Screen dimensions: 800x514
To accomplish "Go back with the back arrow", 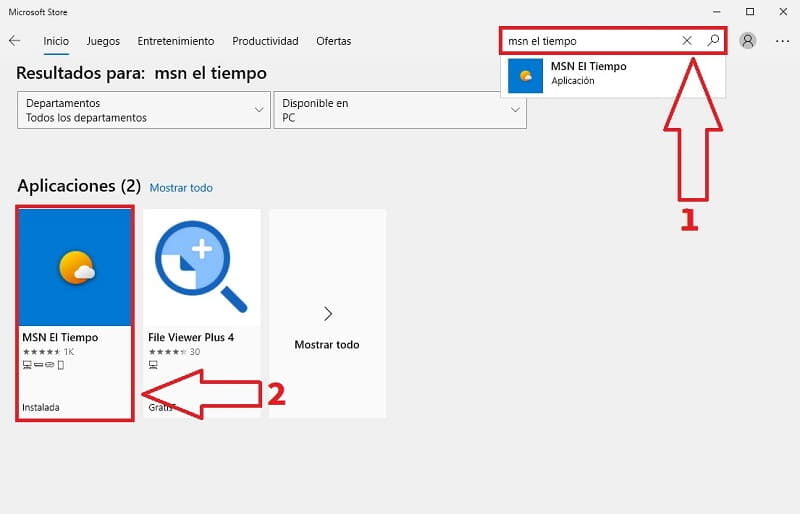I will click(x=15, y=40).
